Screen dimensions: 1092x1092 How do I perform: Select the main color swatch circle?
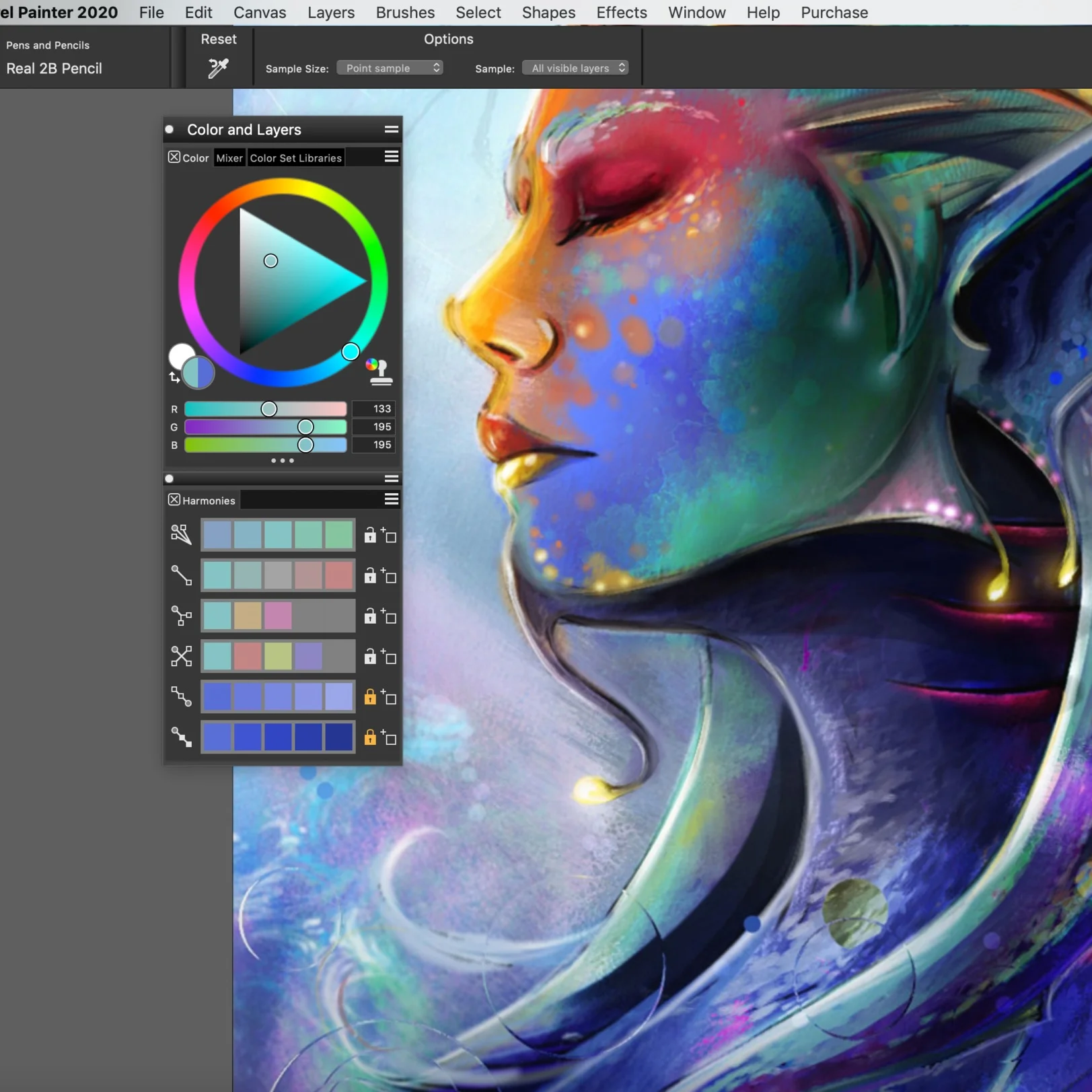[198, 373]
